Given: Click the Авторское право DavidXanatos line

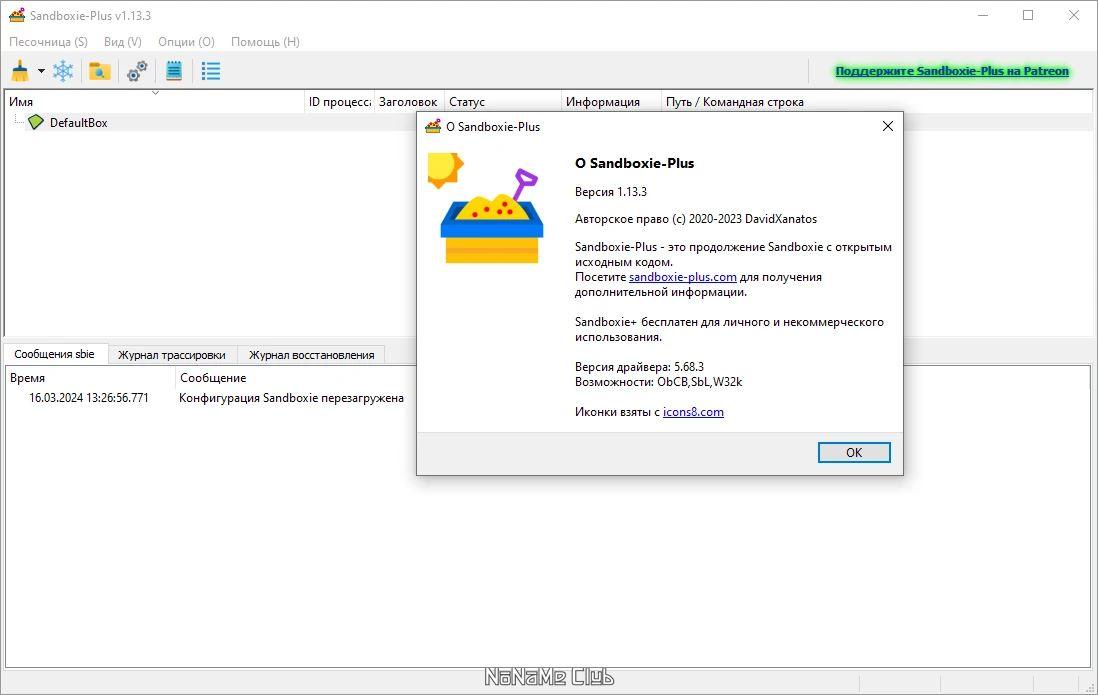Looking at the screenshot, I should (696, 219).
